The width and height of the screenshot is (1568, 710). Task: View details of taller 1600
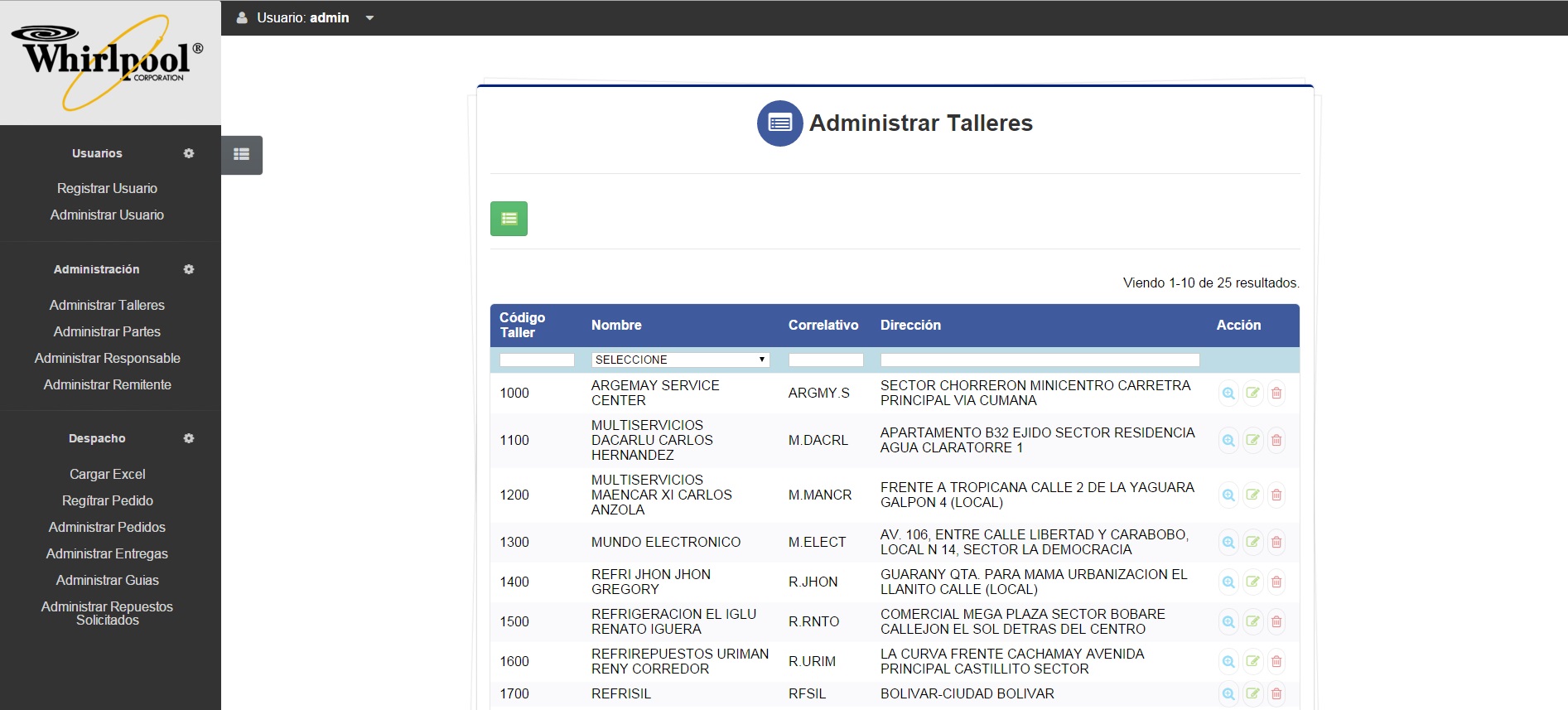coord(1228,661)
